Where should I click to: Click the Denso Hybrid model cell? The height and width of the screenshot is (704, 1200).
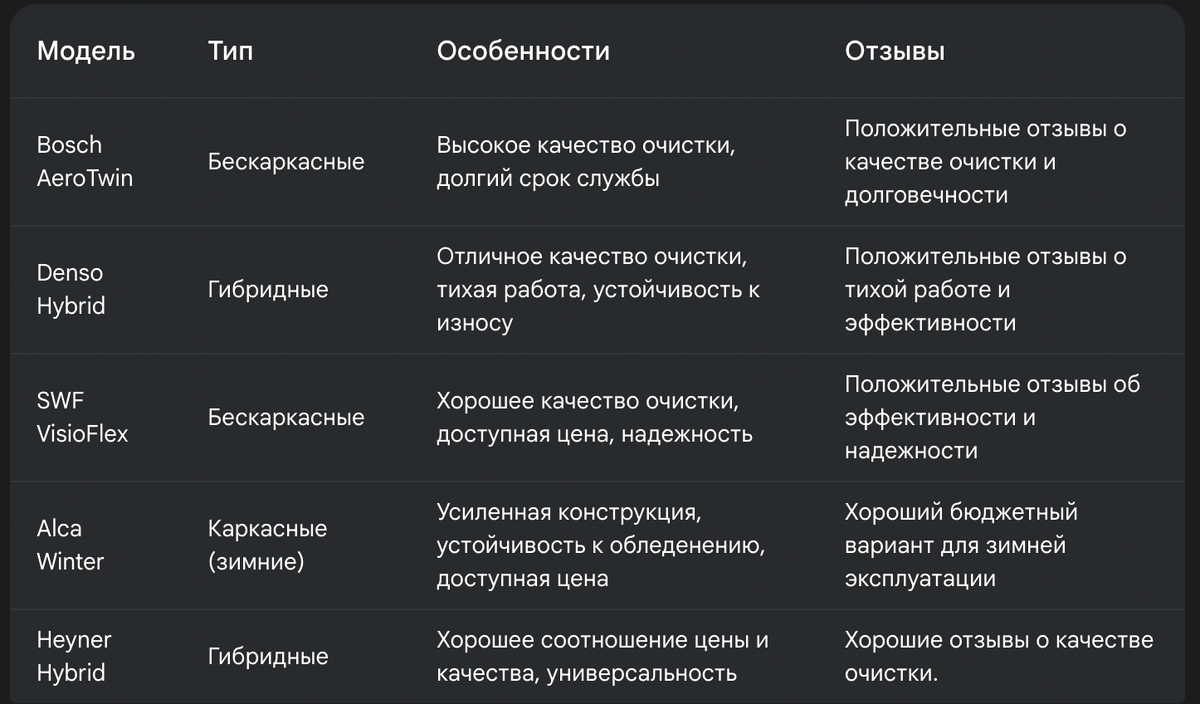pyautogui.click(x=71, y=290)
